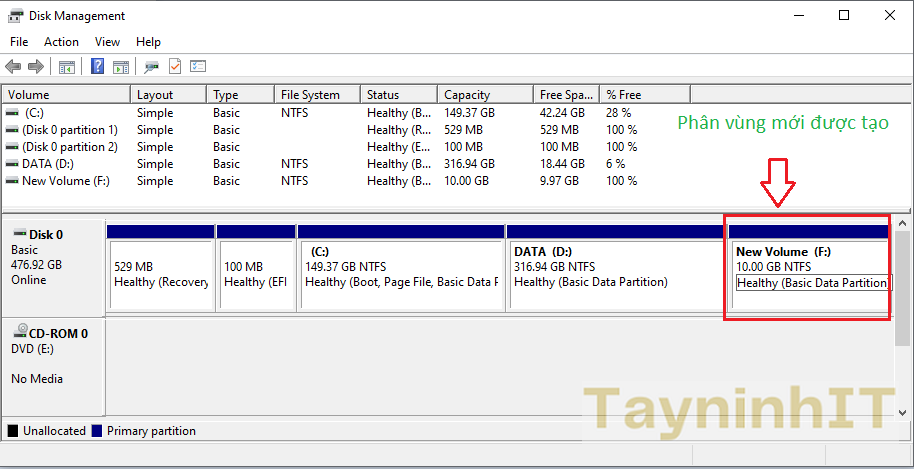Click the checklist settings toolbar icon
This screenshot has width=914, height=469.
pos(198,67)
